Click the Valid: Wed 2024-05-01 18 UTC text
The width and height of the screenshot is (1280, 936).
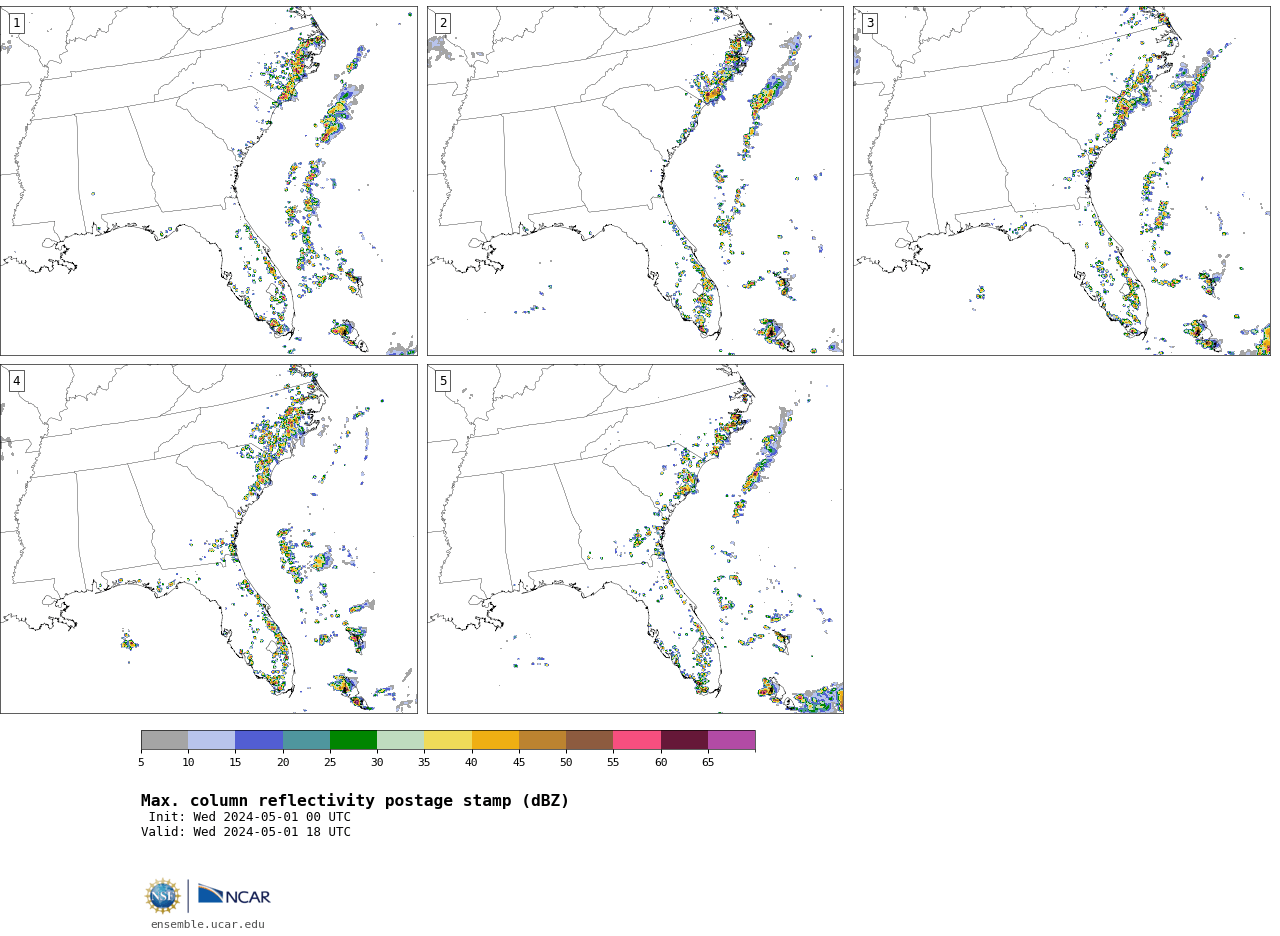point(246,832)
